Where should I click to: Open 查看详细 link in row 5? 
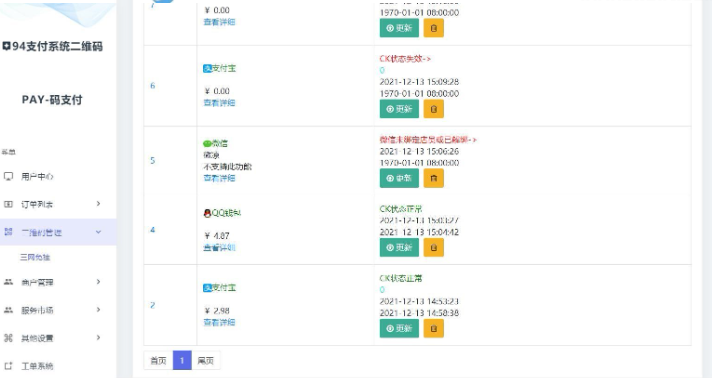219,178
